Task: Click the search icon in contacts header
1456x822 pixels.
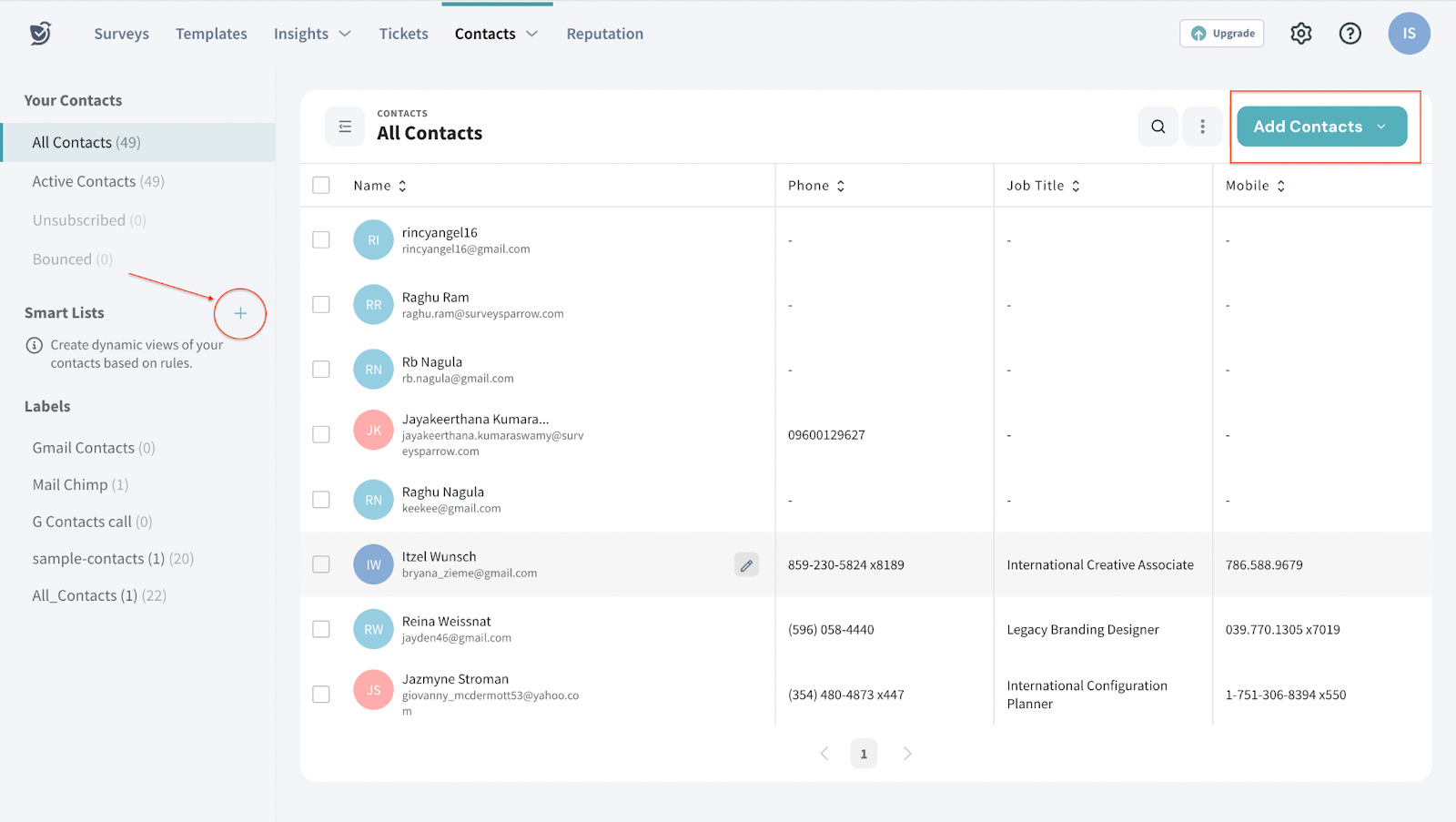Action: pyautogui.click(x=1158, y=127)
